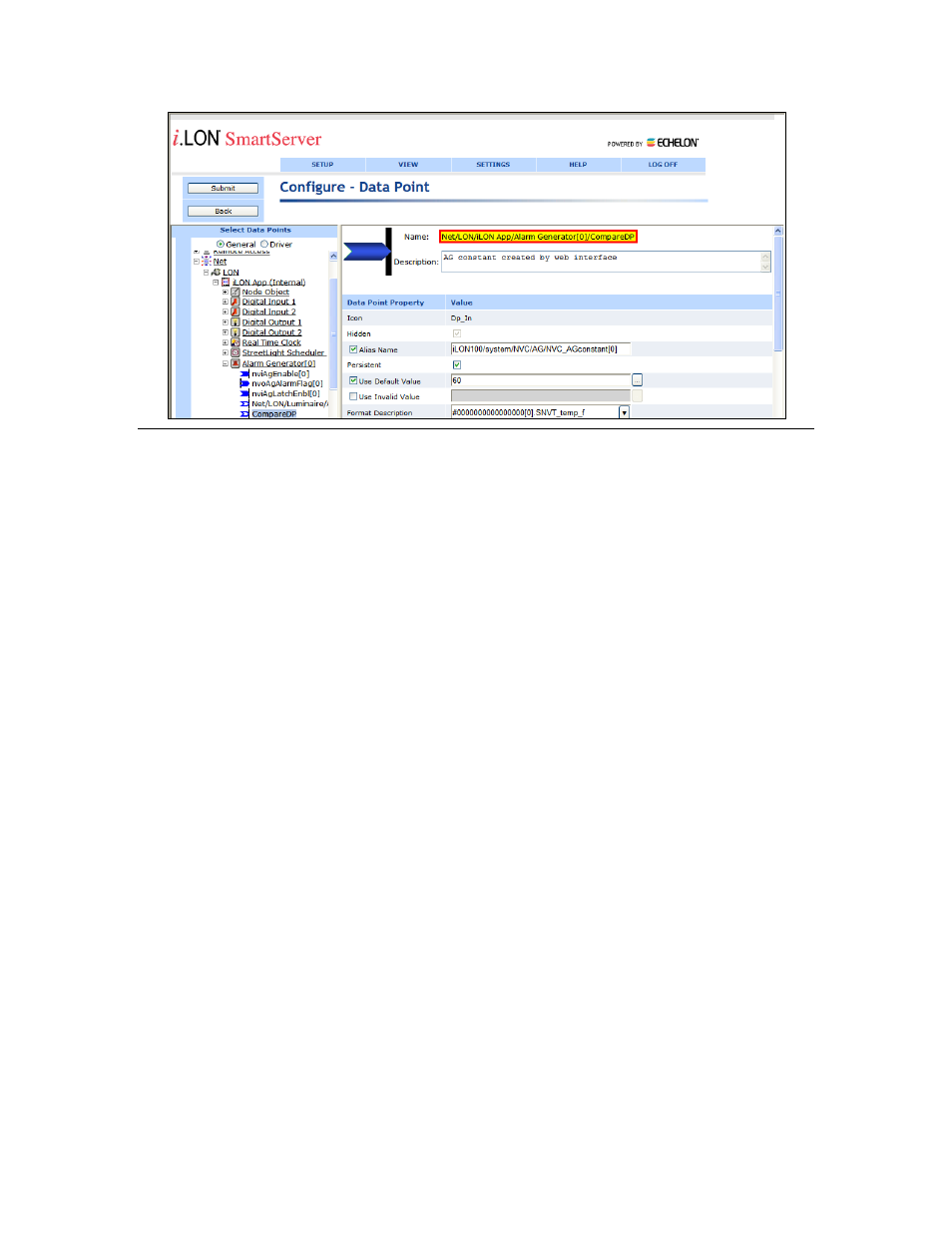Collapse the LON tree node
The image size is (952, 1233).
(207, 272)
